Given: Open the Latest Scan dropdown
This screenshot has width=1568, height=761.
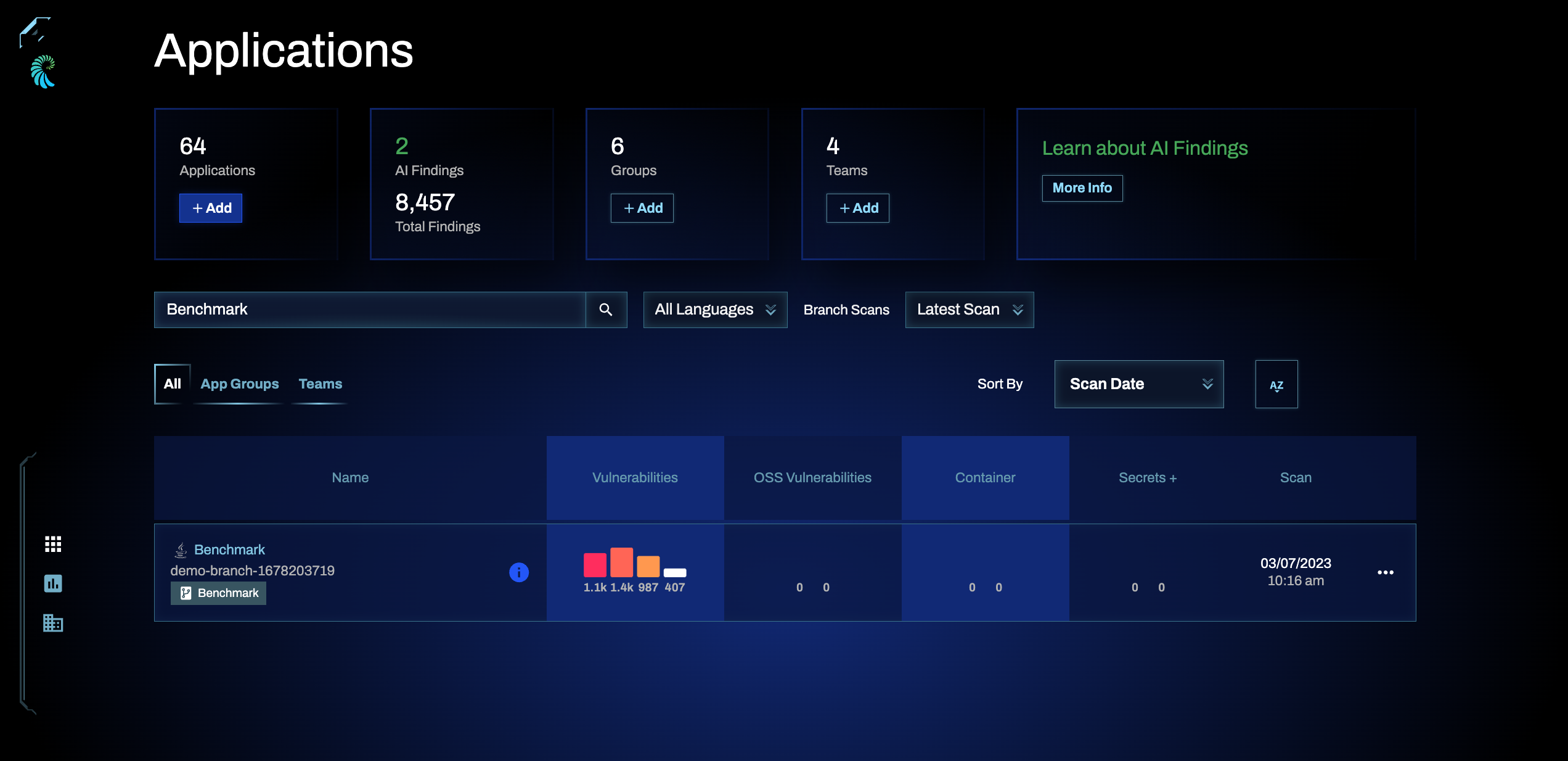Looking at the screenshot, I should tap(969, 310).
